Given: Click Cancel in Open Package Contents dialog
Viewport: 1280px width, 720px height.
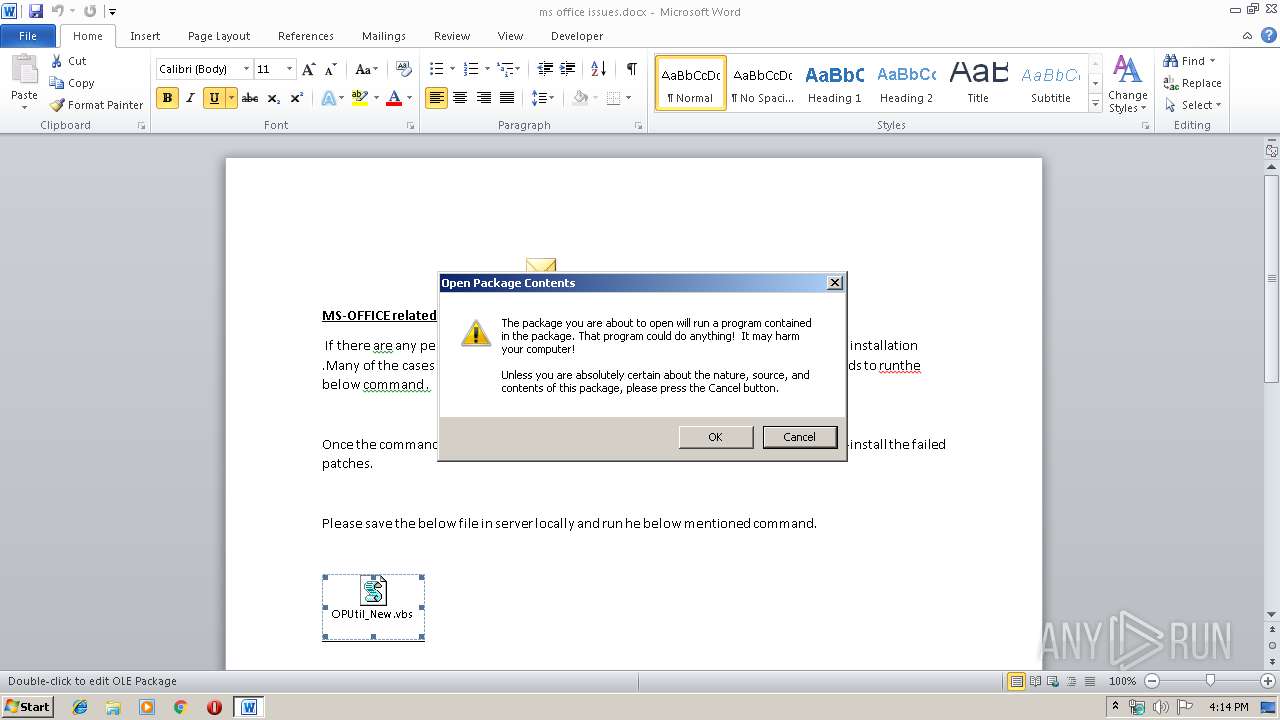Looking at the screenshot, I should (x=799, y=437).
